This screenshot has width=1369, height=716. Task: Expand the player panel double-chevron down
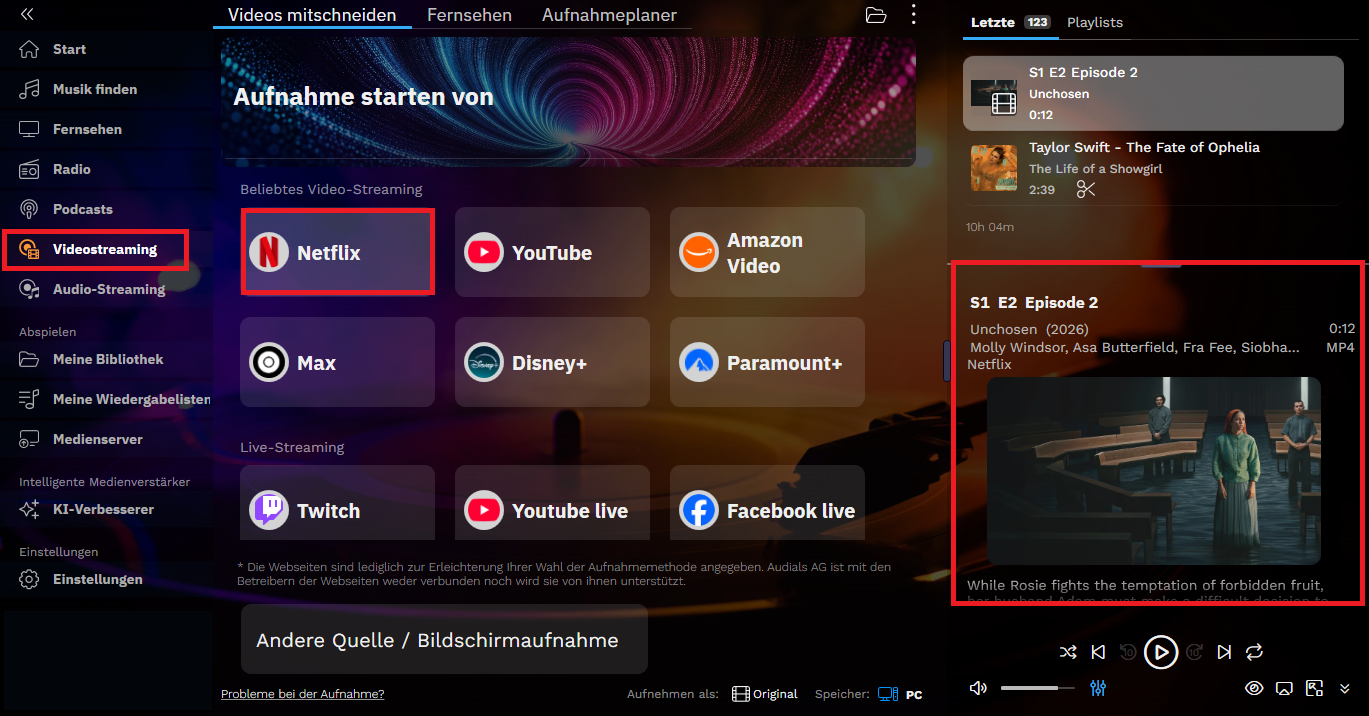point(1345,688)
